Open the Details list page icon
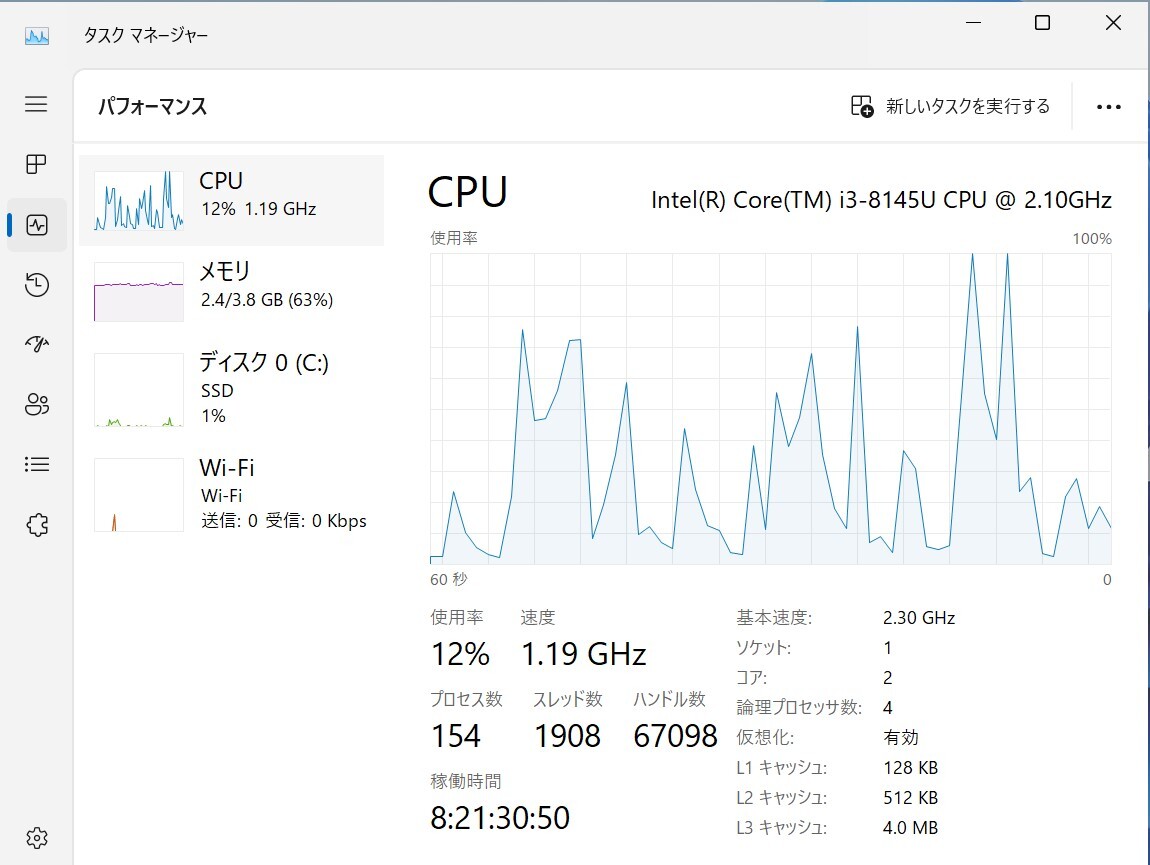 pos(37,464)
